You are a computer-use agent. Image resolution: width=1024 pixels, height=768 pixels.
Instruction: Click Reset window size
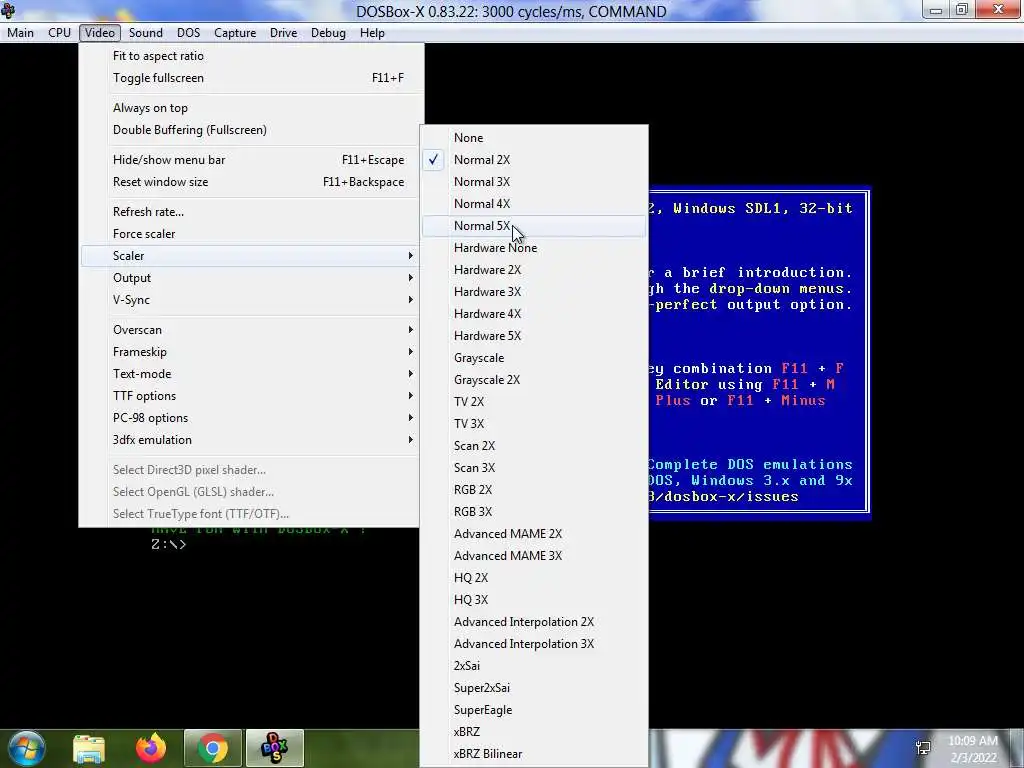(x=249, y=182)
